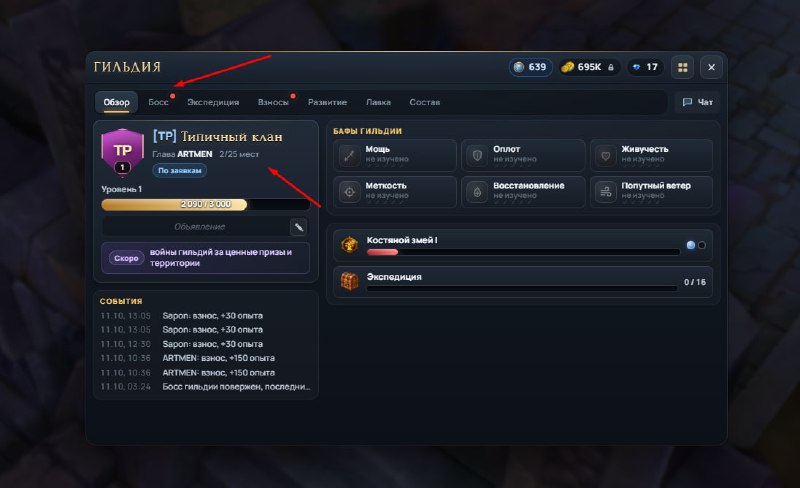Click the guild experience bar 2 090 / 3 000
The height and width of the screenshot is (488, 800).
point(206,204)
